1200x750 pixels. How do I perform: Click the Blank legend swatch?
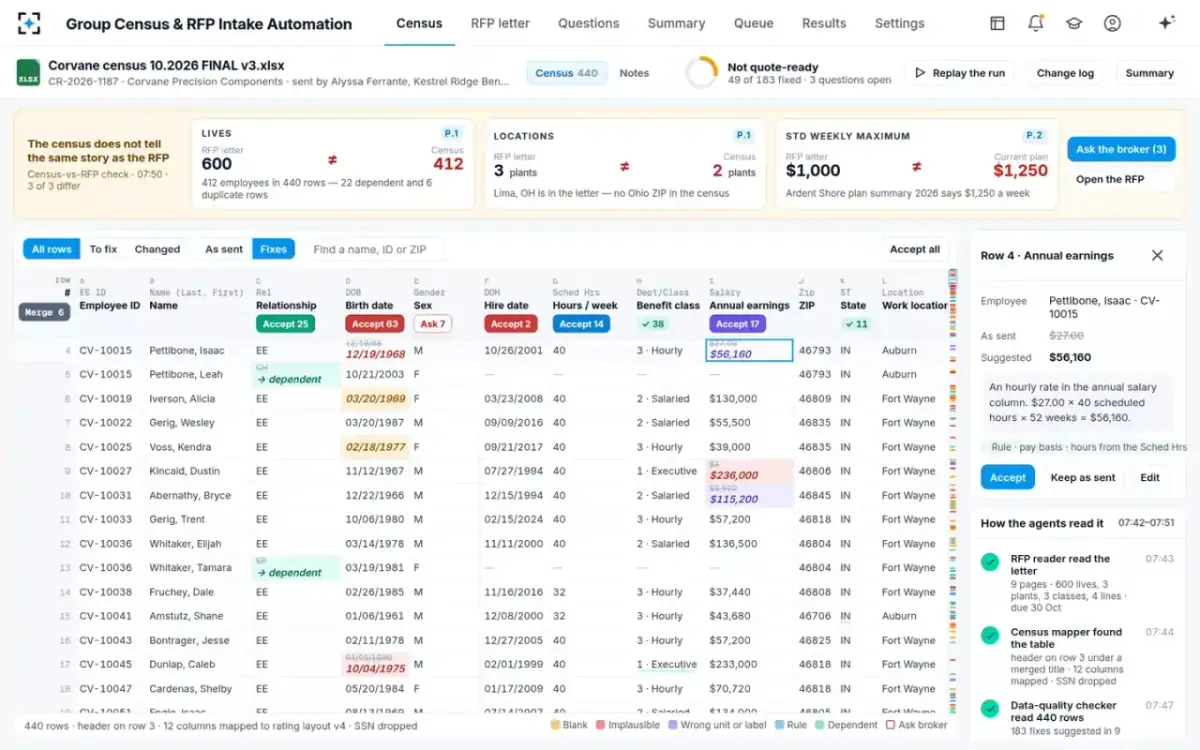point(554,725)
